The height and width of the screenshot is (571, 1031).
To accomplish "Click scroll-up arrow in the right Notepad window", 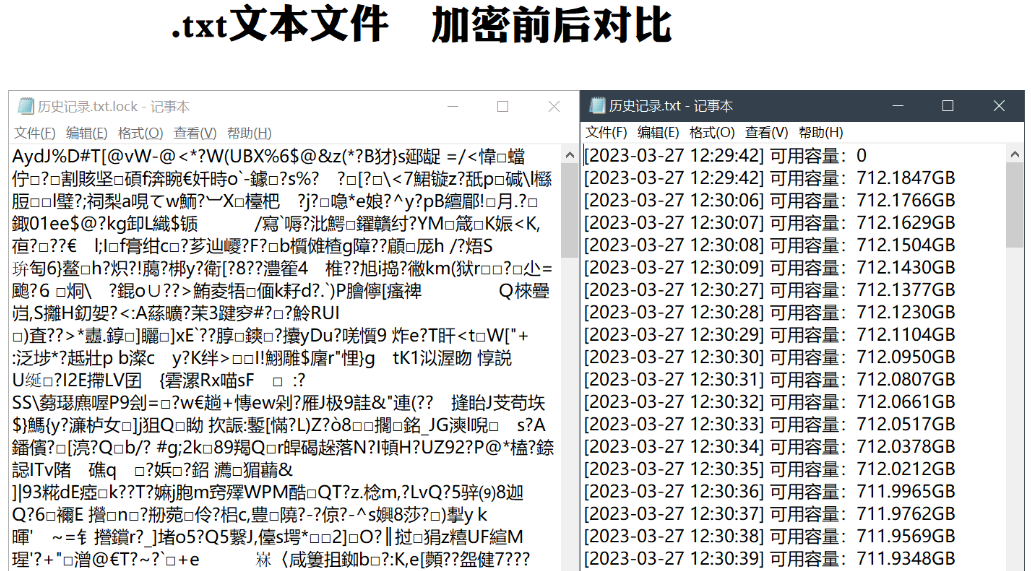I will 1014,154.
